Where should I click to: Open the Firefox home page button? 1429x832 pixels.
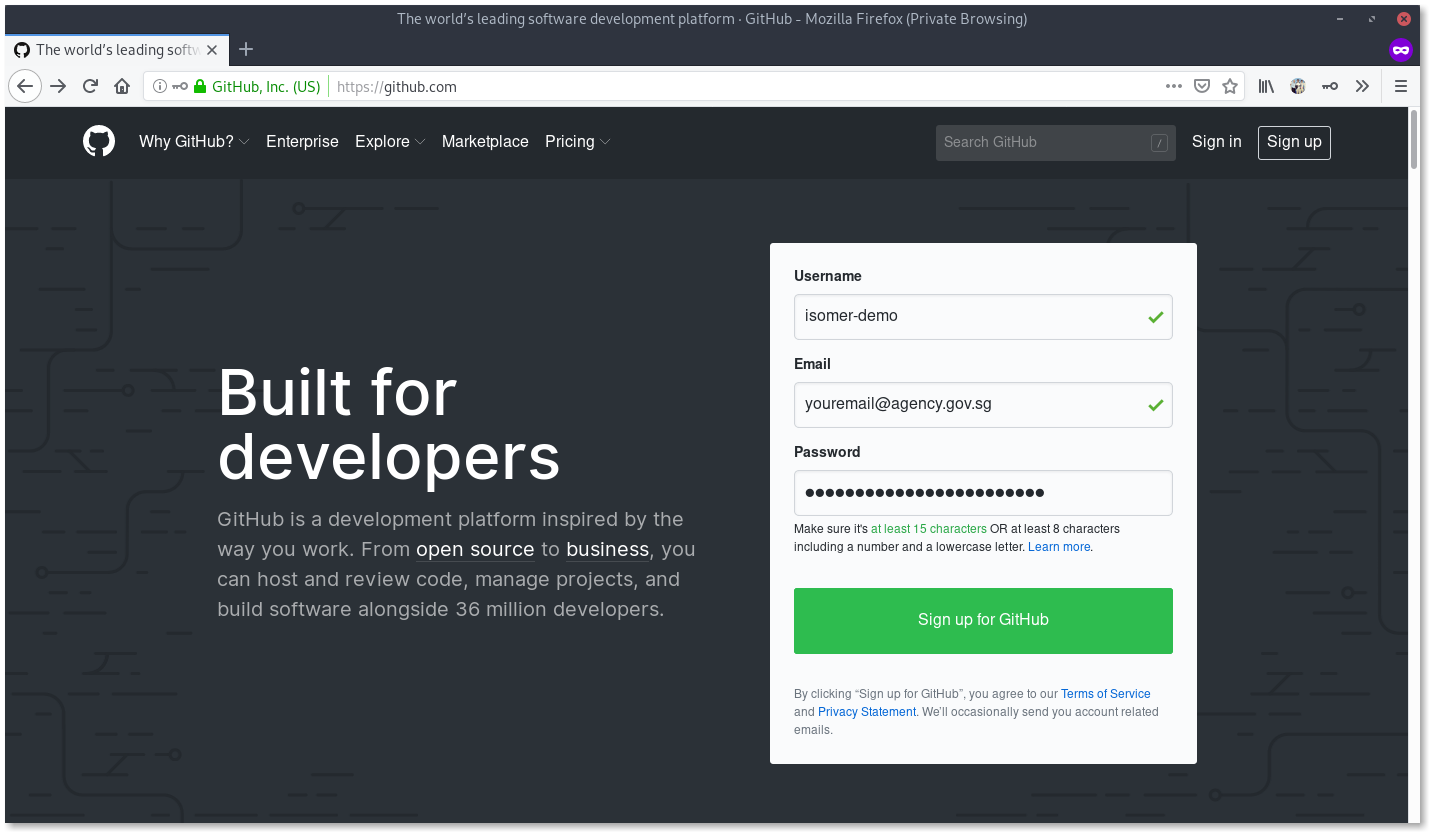pyautogui.click(x=122, y=86)
